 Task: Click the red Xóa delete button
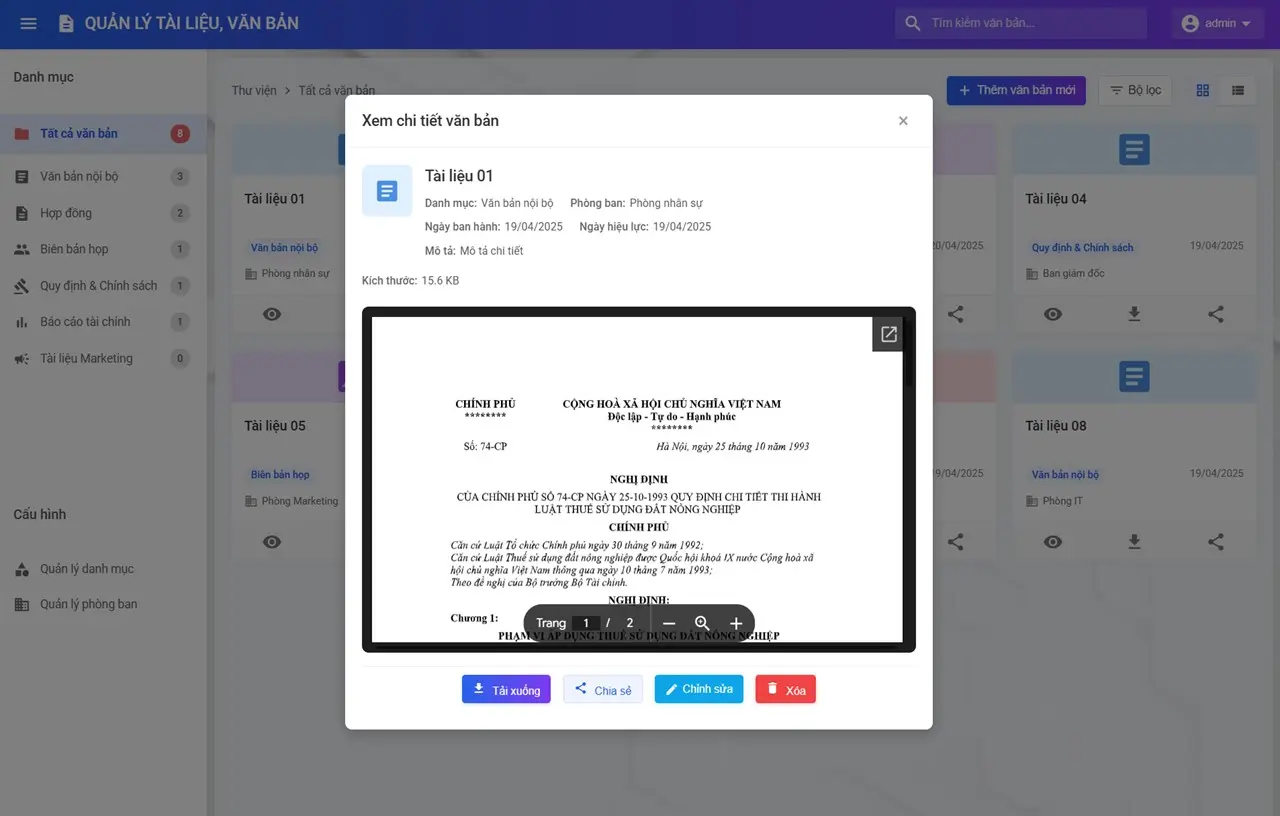point(785,689)
